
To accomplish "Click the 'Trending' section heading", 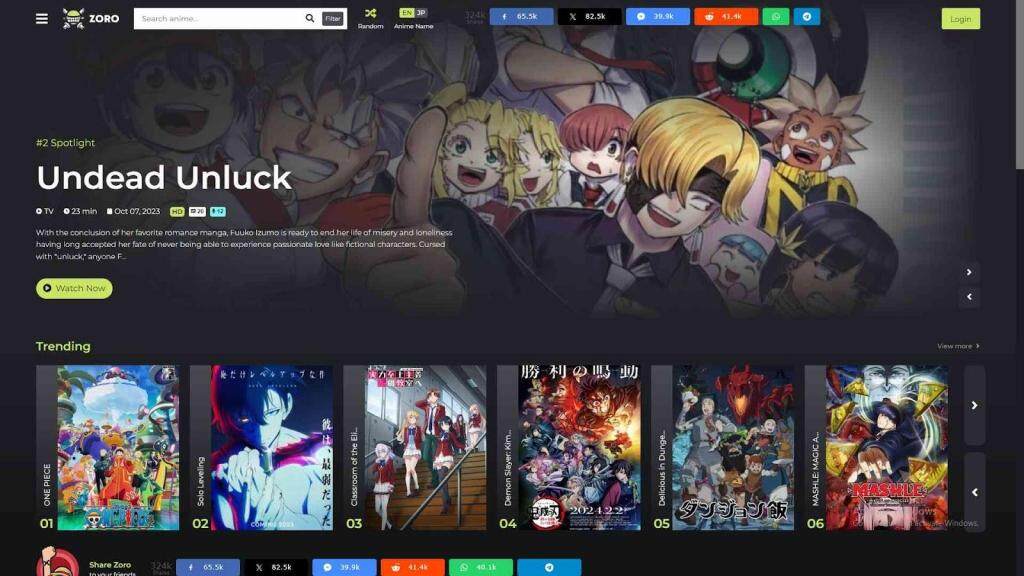I will (63, 346).
